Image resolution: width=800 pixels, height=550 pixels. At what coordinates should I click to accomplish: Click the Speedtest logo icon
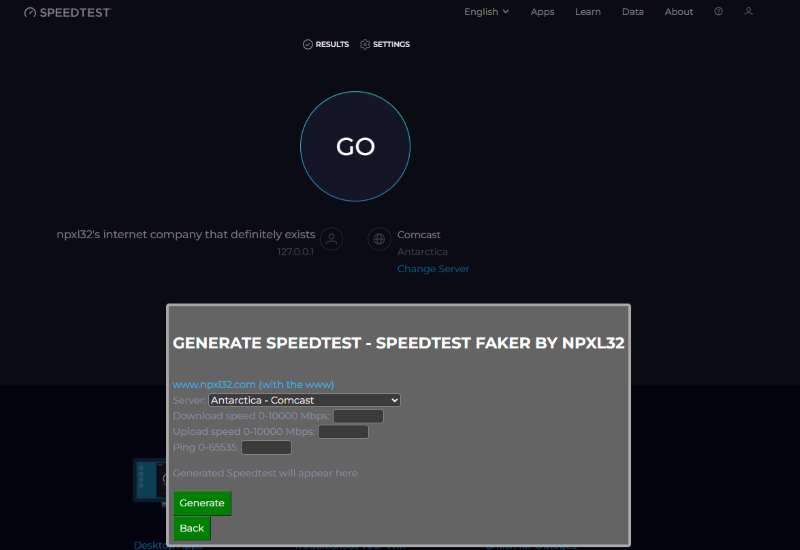pyautogui.click(x=30, y=12)
